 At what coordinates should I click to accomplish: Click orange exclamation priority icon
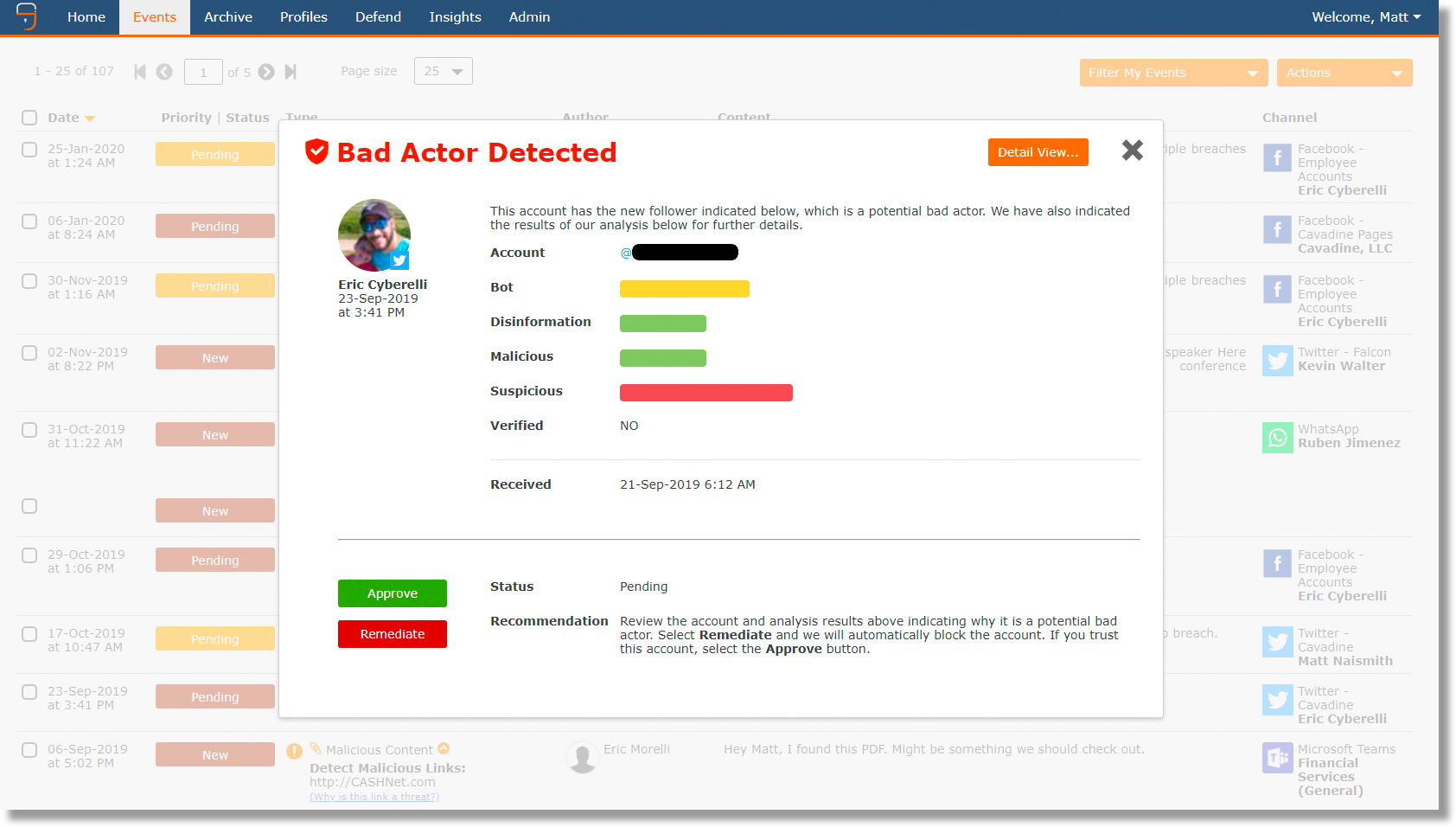pyautogui.click(x=294, y=751)
